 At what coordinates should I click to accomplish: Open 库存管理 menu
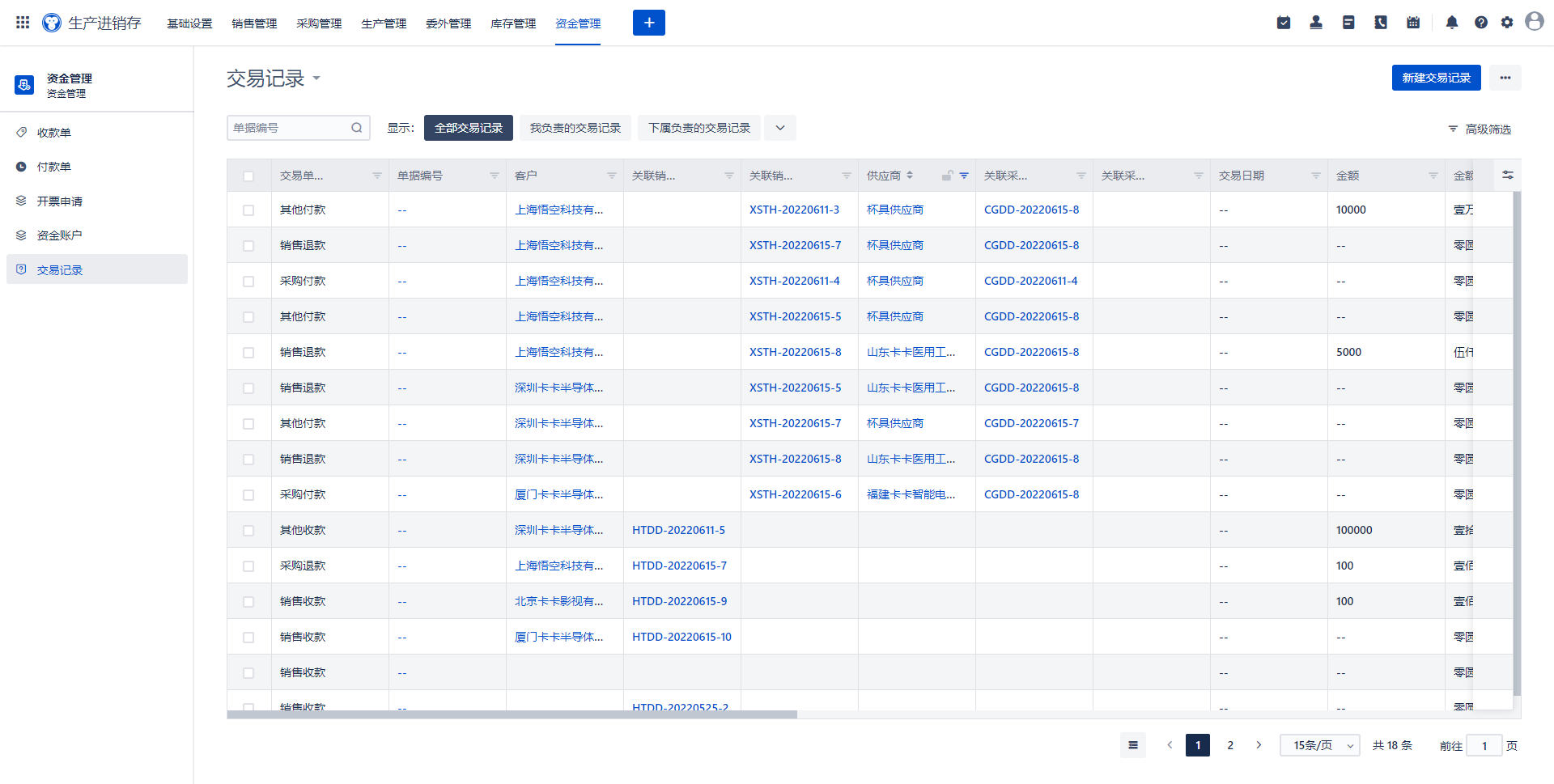pos(513,23)
